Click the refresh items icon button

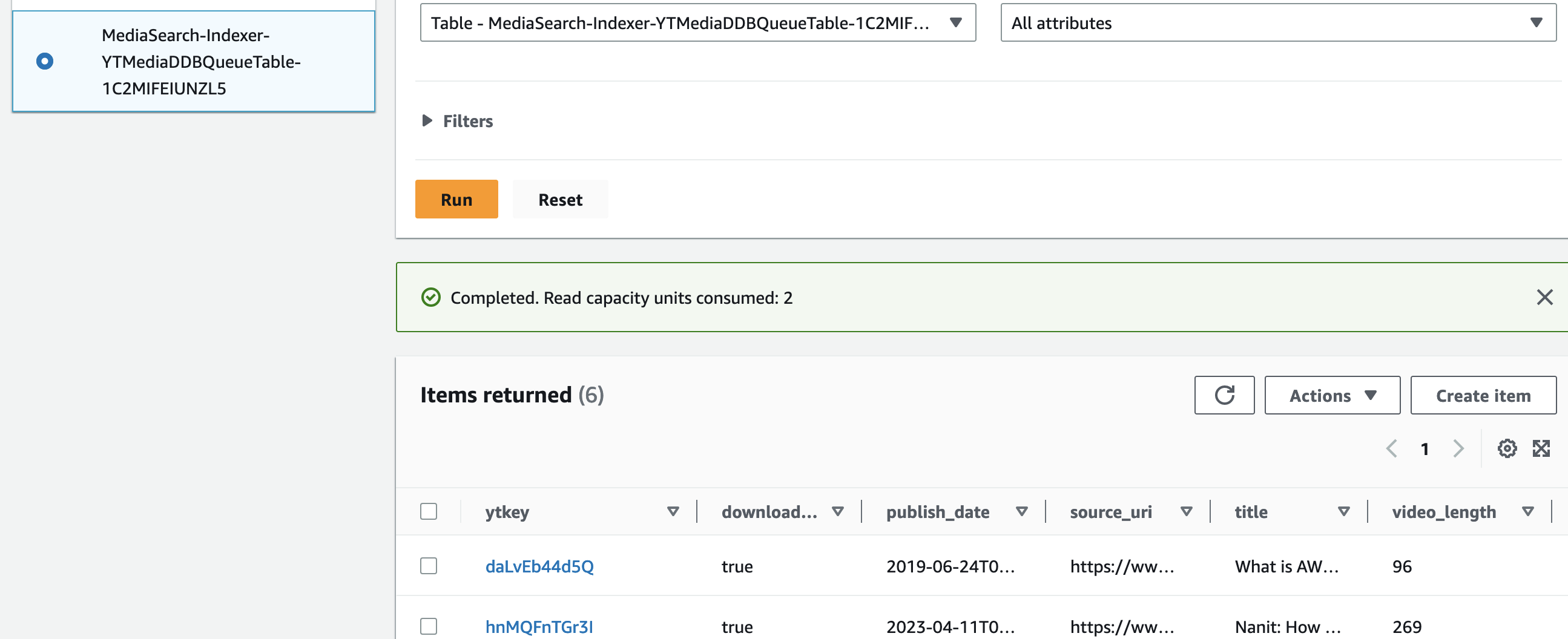click(1224, 396)
